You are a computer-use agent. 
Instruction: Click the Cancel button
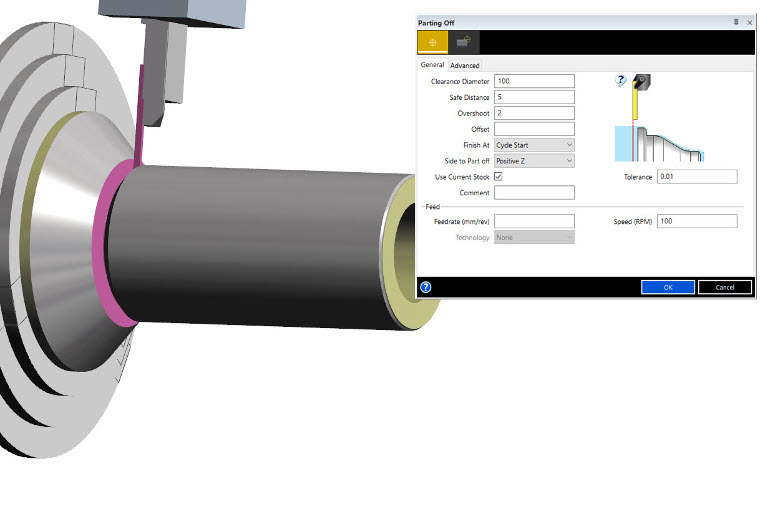pos(725,287)
